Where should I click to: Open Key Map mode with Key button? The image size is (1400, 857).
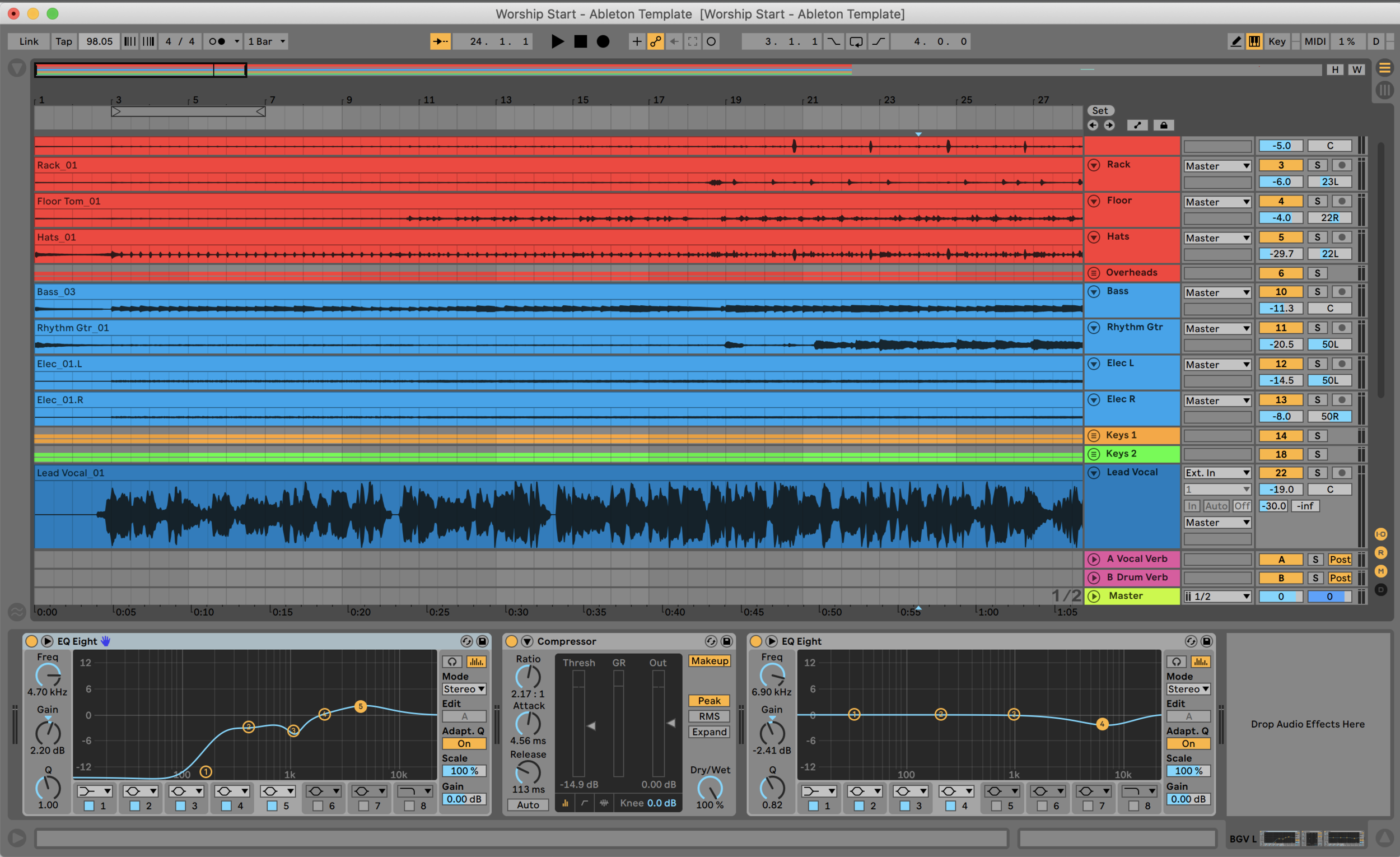pyautogui.click(x=1277, y=41)
